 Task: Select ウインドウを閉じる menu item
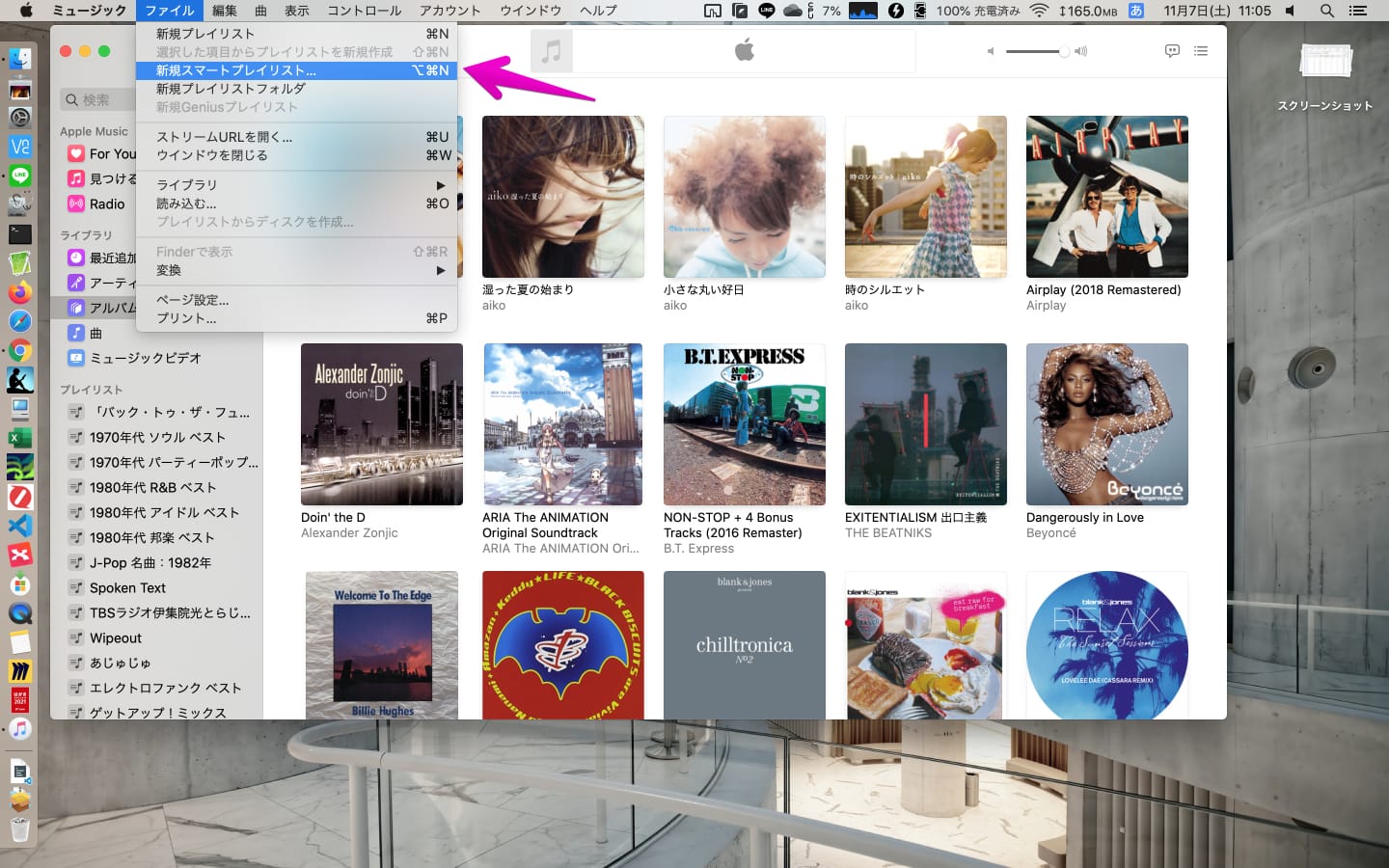[296, 155]
